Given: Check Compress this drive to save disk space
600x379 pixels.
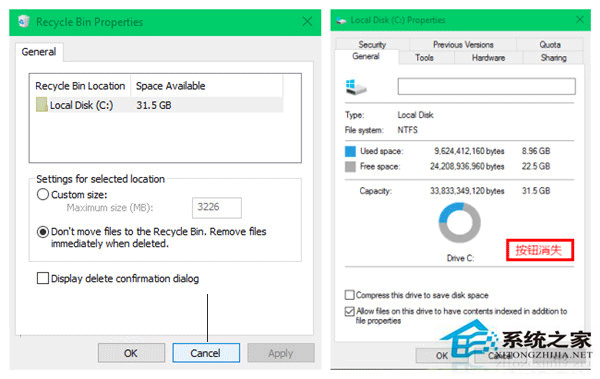Looking at the screenshot, I should [x=349, y=295].
